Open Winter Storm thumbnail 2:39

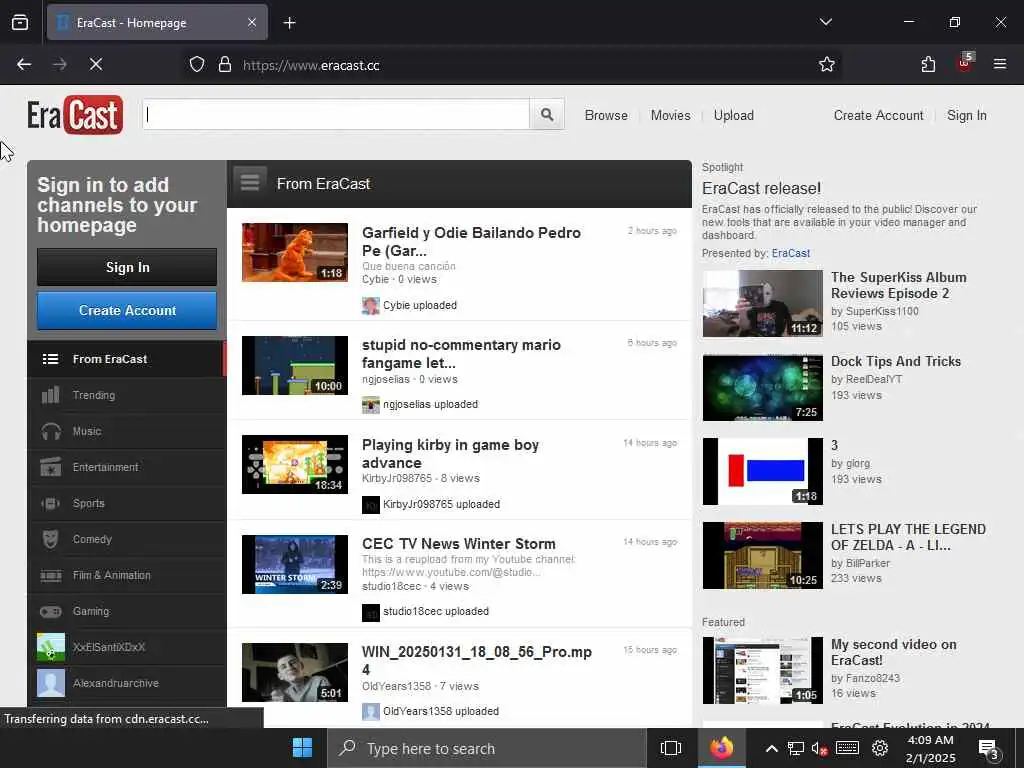coord(295,564)
